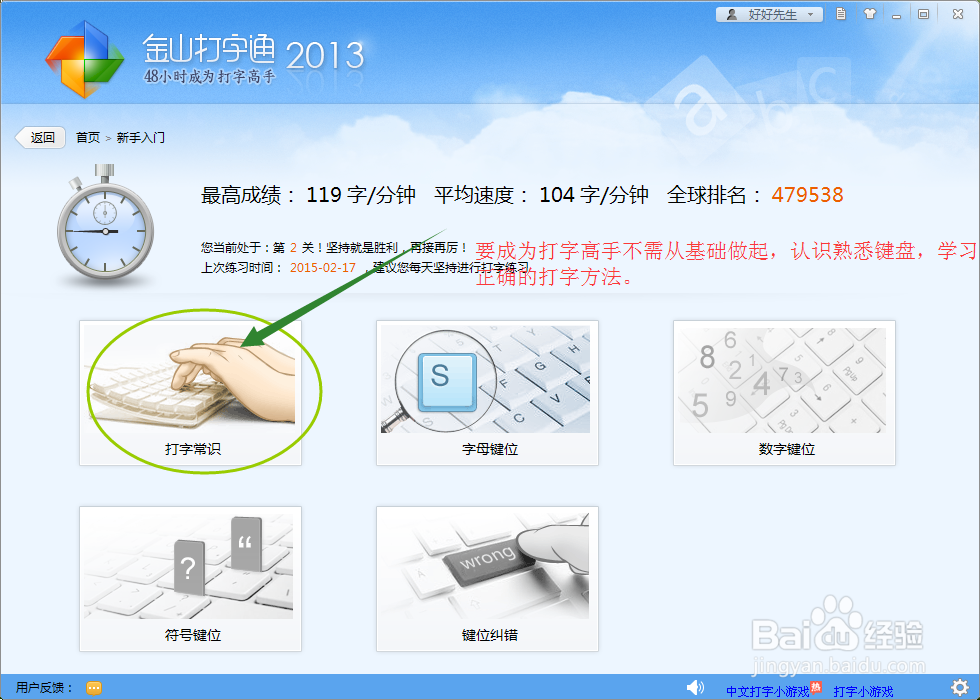Click the 返回 back button

click(x=41, y=138)
